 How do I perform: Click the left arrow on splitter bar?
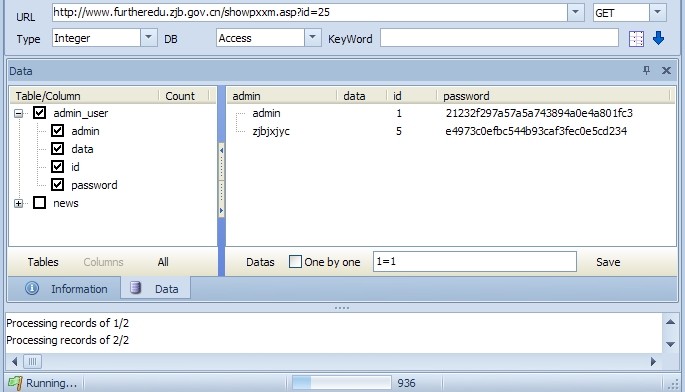tap(221, 150)
